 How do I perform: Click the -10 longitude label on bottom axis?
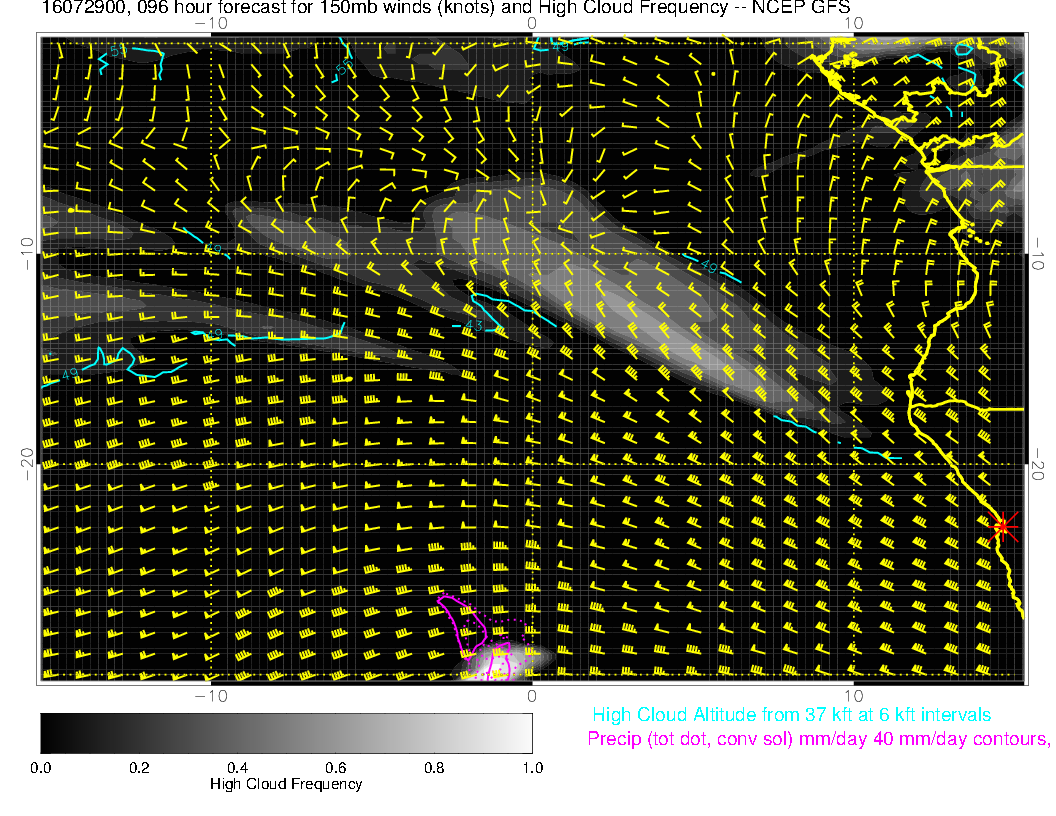click(x=210, y=694)
